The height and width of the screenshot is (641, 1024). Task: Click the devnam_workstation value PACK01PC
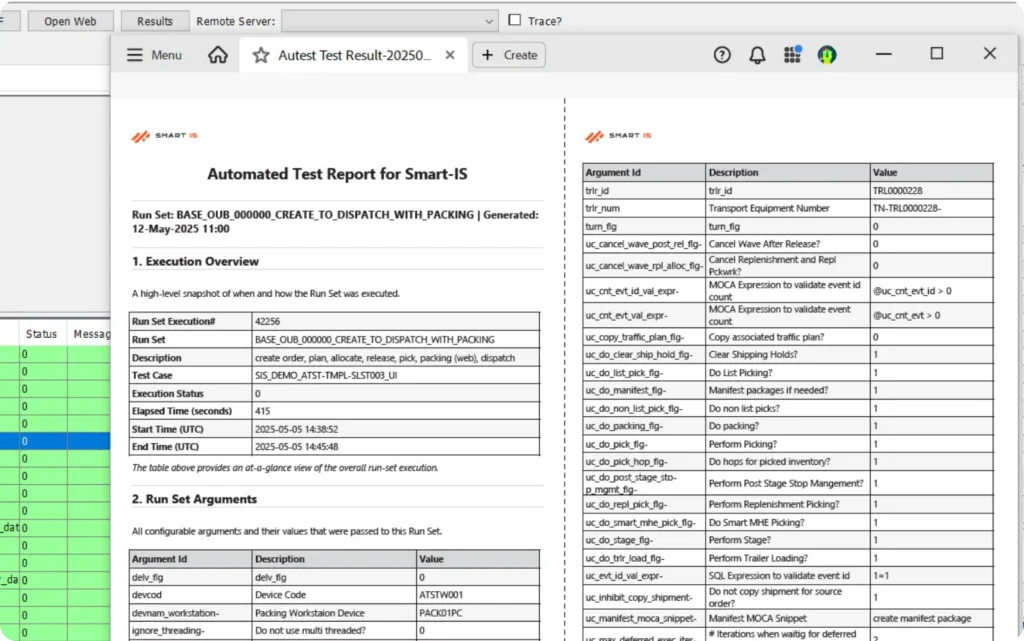(x=441, y=613)
